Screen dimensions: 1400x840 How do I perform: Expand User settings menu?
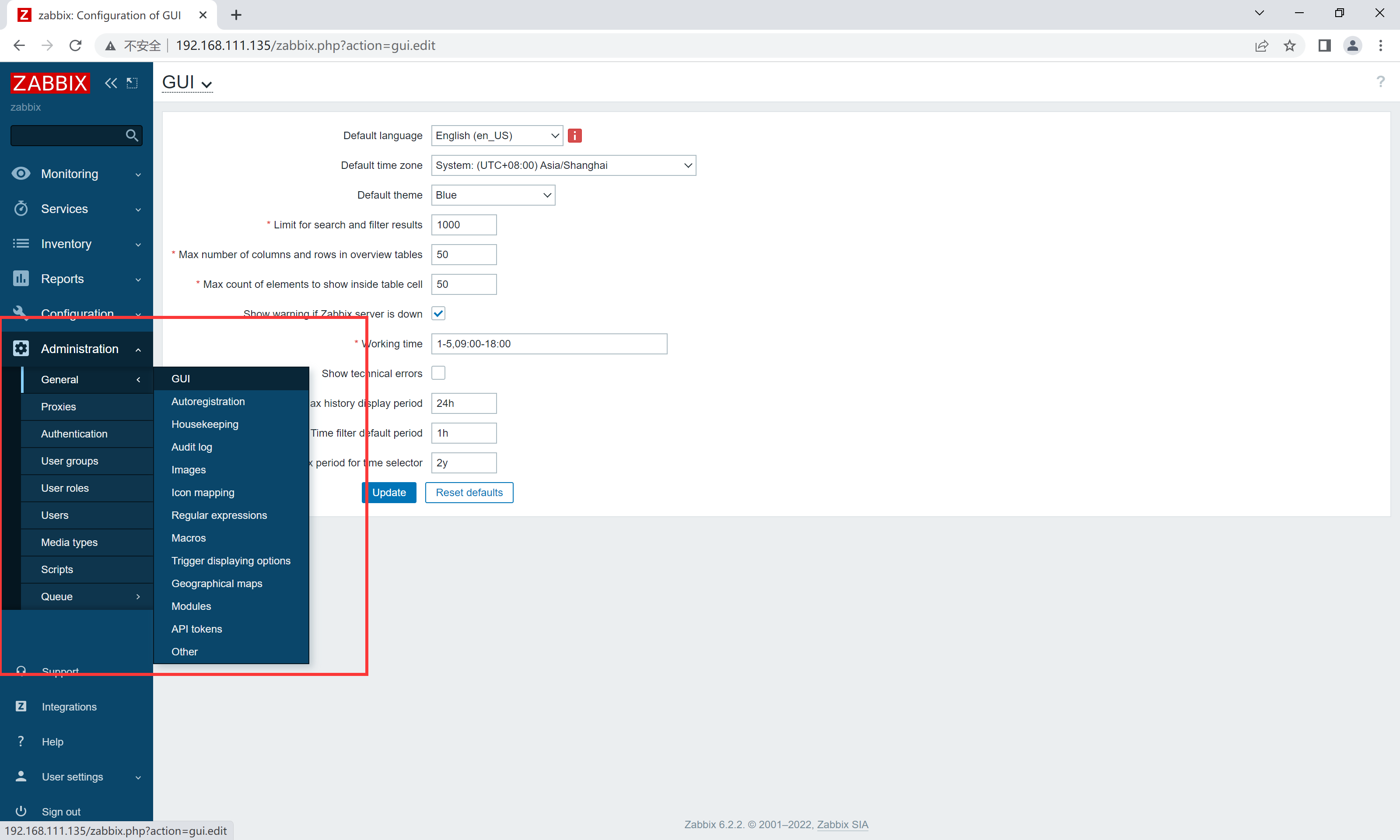(x=138, y=777)
